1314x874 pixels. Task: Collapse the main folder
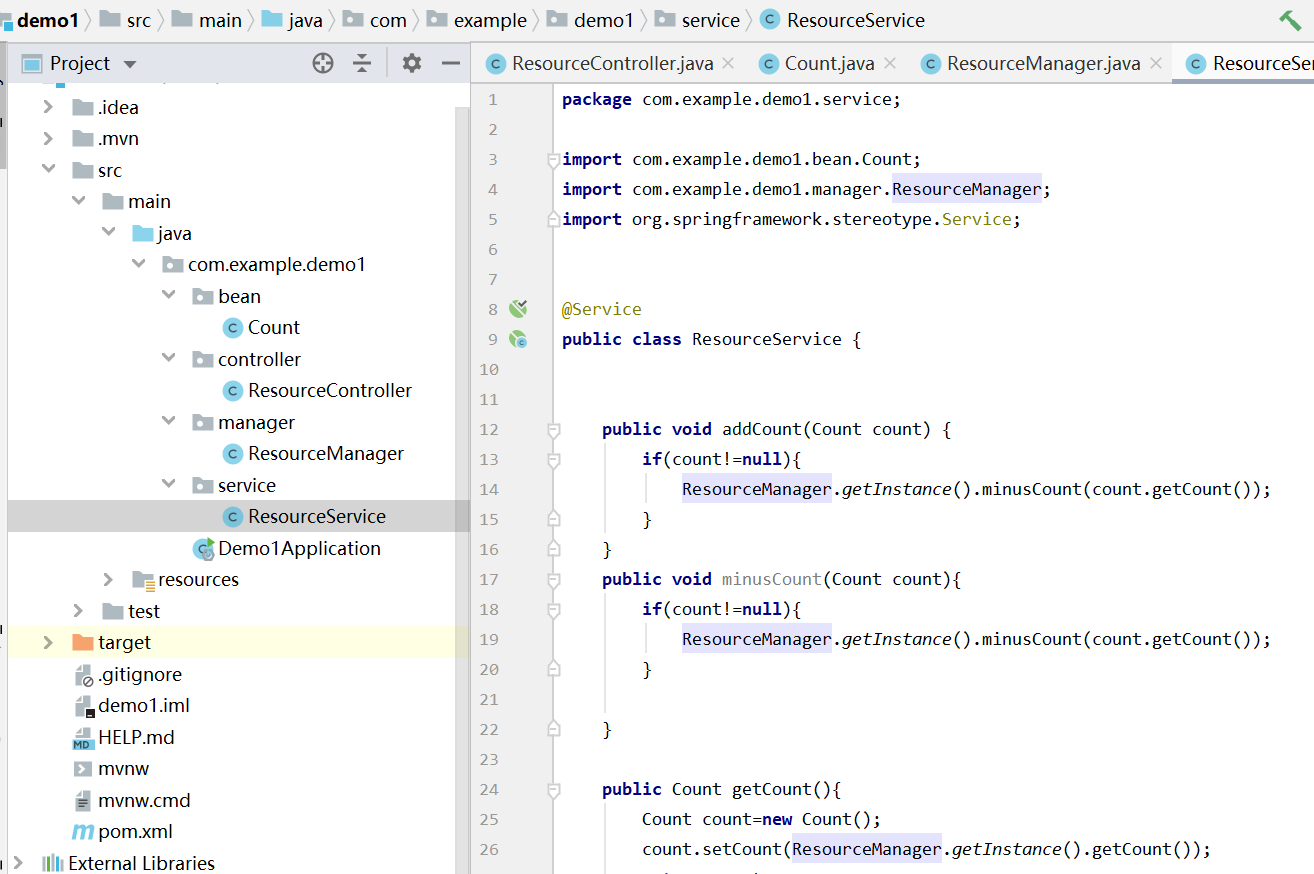(x=78, y=201)
